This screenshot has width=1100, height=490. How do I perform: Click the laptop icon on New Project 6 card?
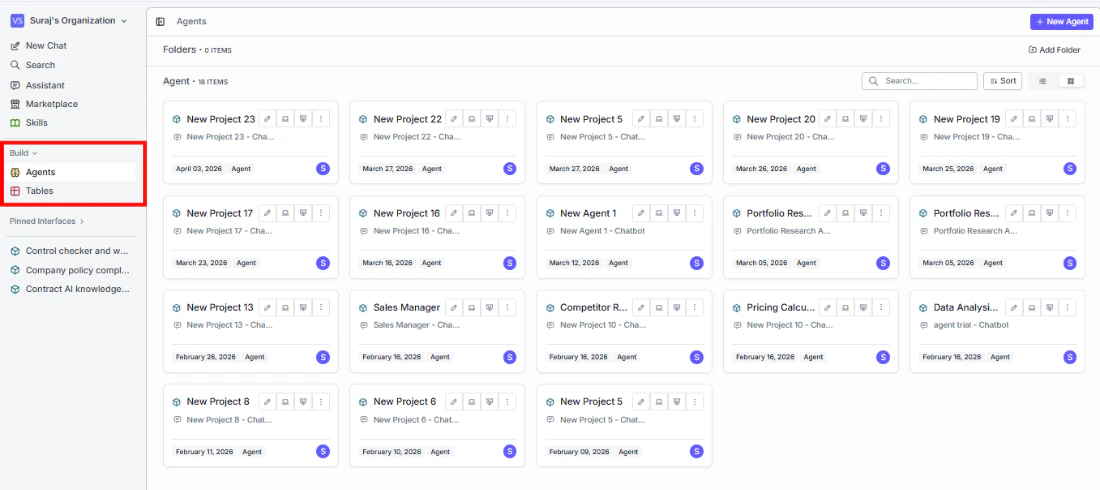point(472,402)
